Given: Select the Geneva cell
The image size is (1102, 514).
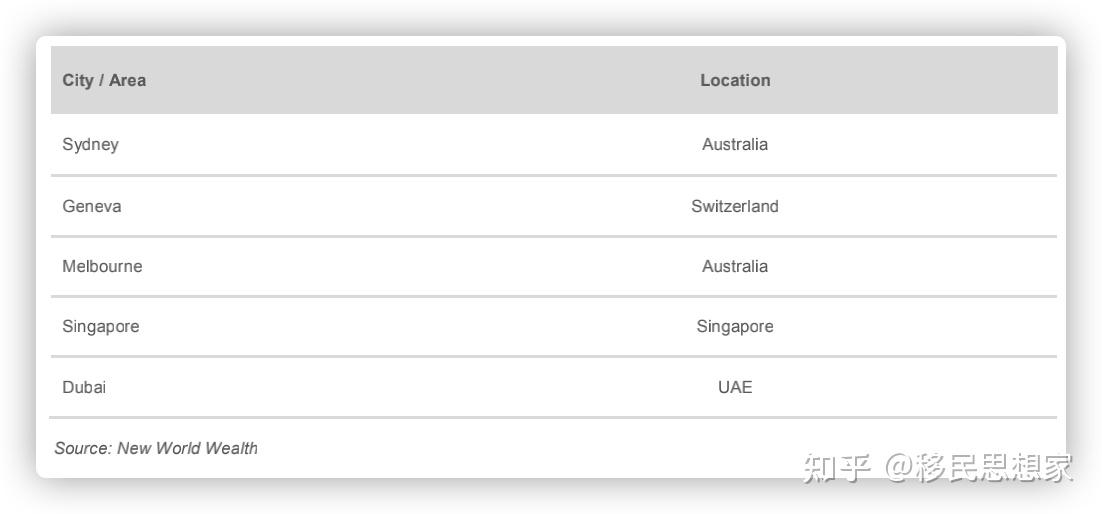Looking at the screenshot, I should point(92,207).
